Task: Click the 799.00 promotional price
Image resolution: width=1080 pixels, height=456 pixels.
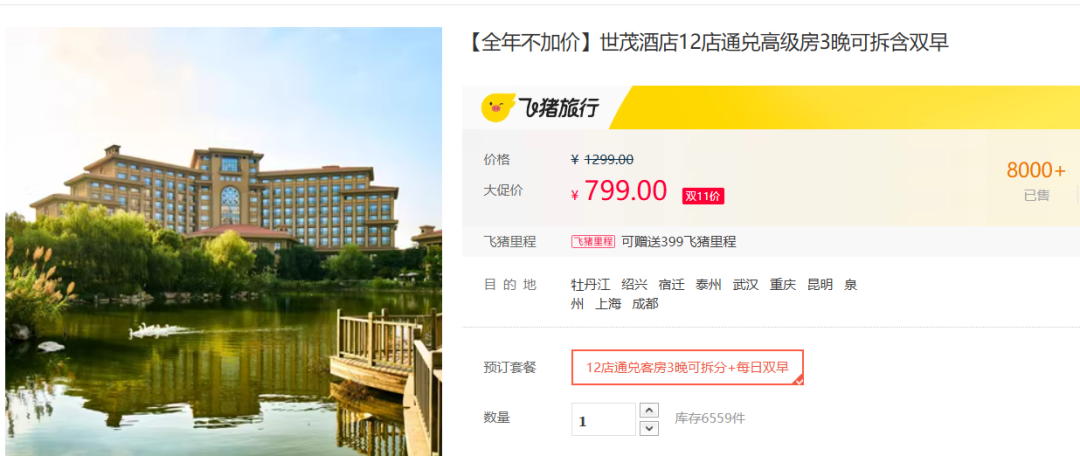Action: click(625, 191)
